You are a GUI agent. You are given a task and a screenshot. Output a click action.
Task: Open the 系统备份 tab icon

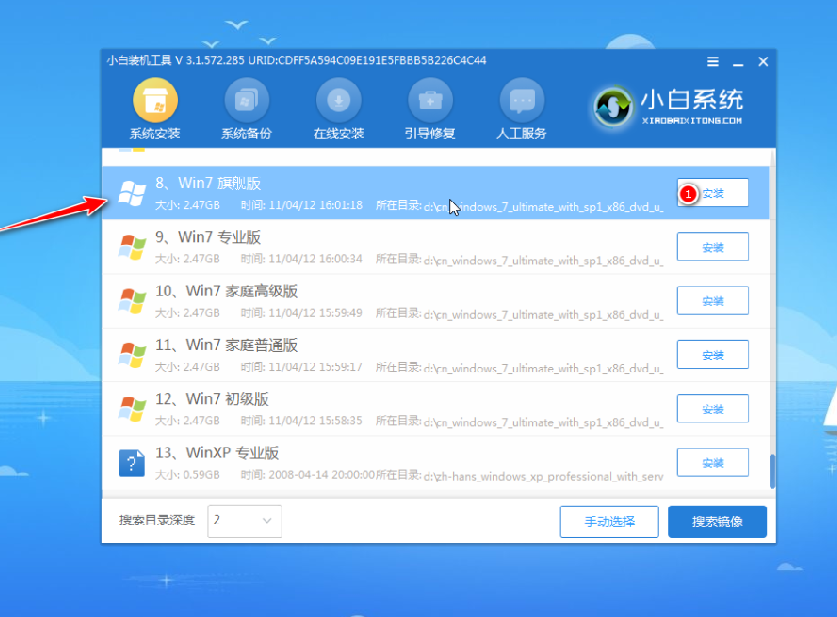(246, 100)
